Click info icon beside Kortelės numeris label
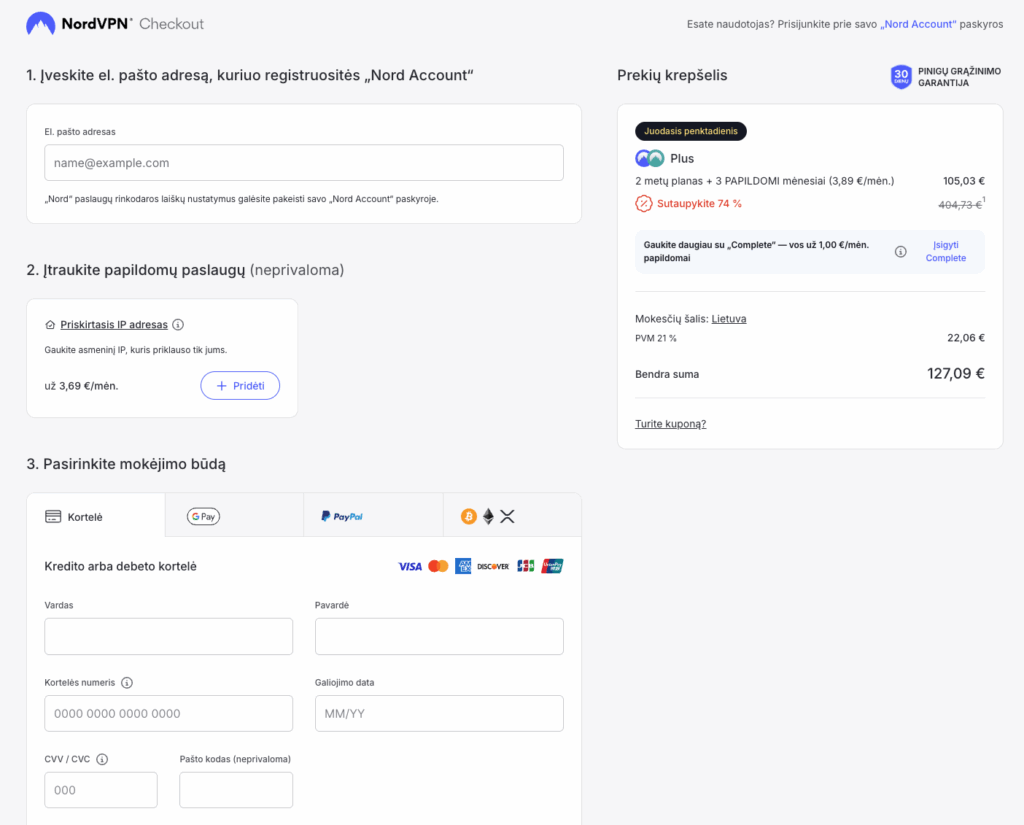1024x825 pixels. click(x=127, y=683)
